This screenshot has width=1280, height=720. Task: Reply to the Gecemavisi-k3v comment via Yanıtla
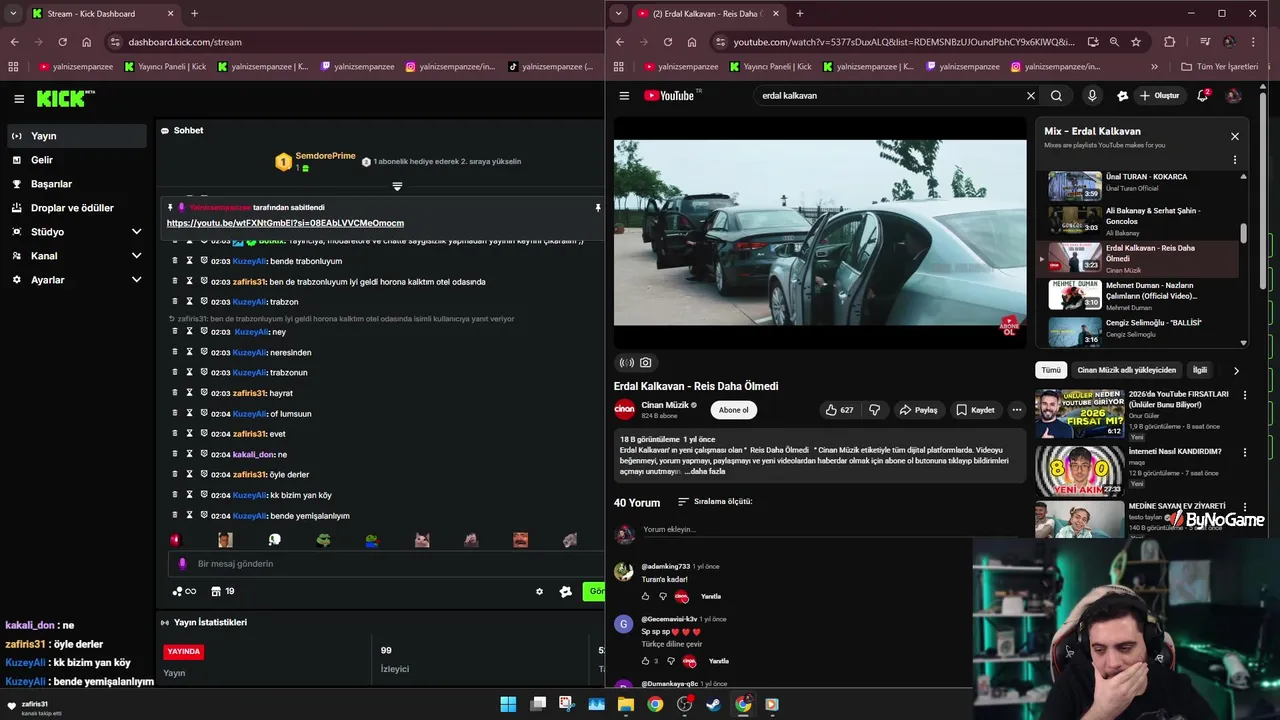coord(719,661)
